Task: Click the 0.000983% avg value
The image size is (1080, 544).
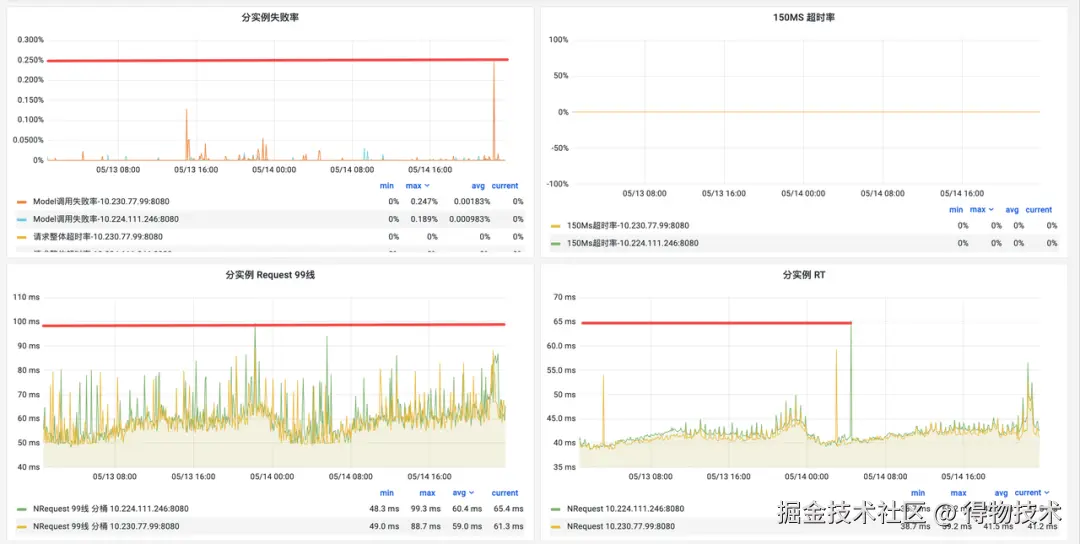Action: (x=470, y=219)
